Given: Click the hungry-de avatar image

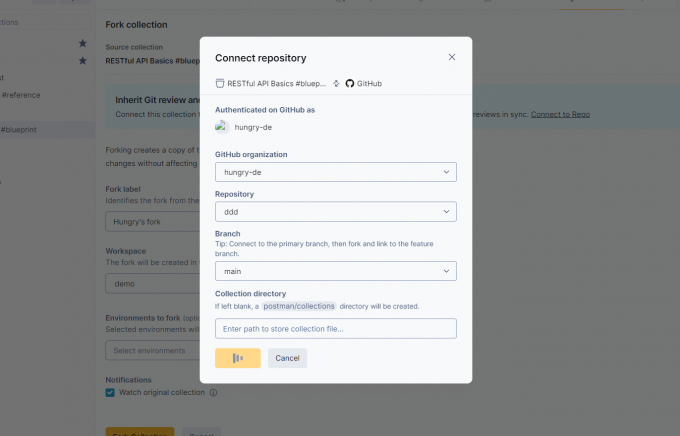Looking at the screenshot, I should 222,127.
